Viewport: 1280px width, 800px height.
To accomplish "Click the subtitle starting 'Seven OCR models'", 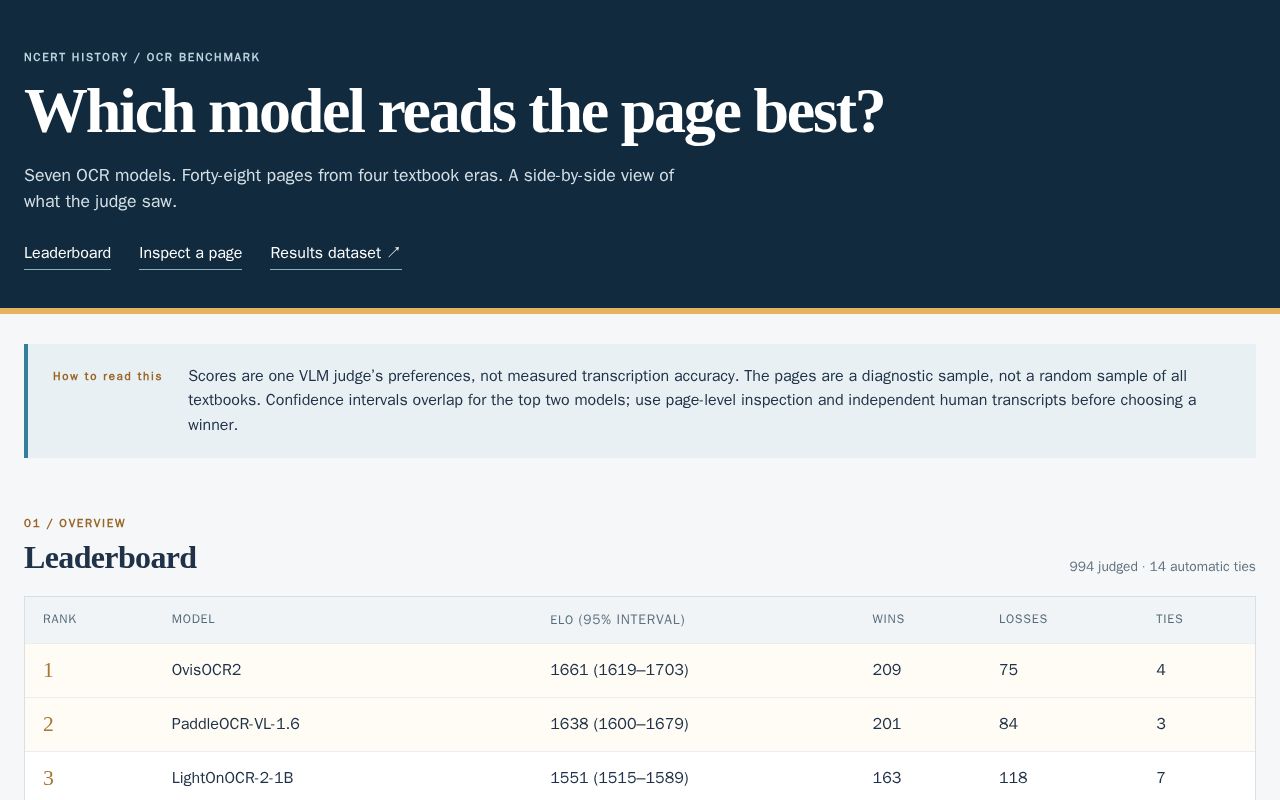I will [349, 188].
